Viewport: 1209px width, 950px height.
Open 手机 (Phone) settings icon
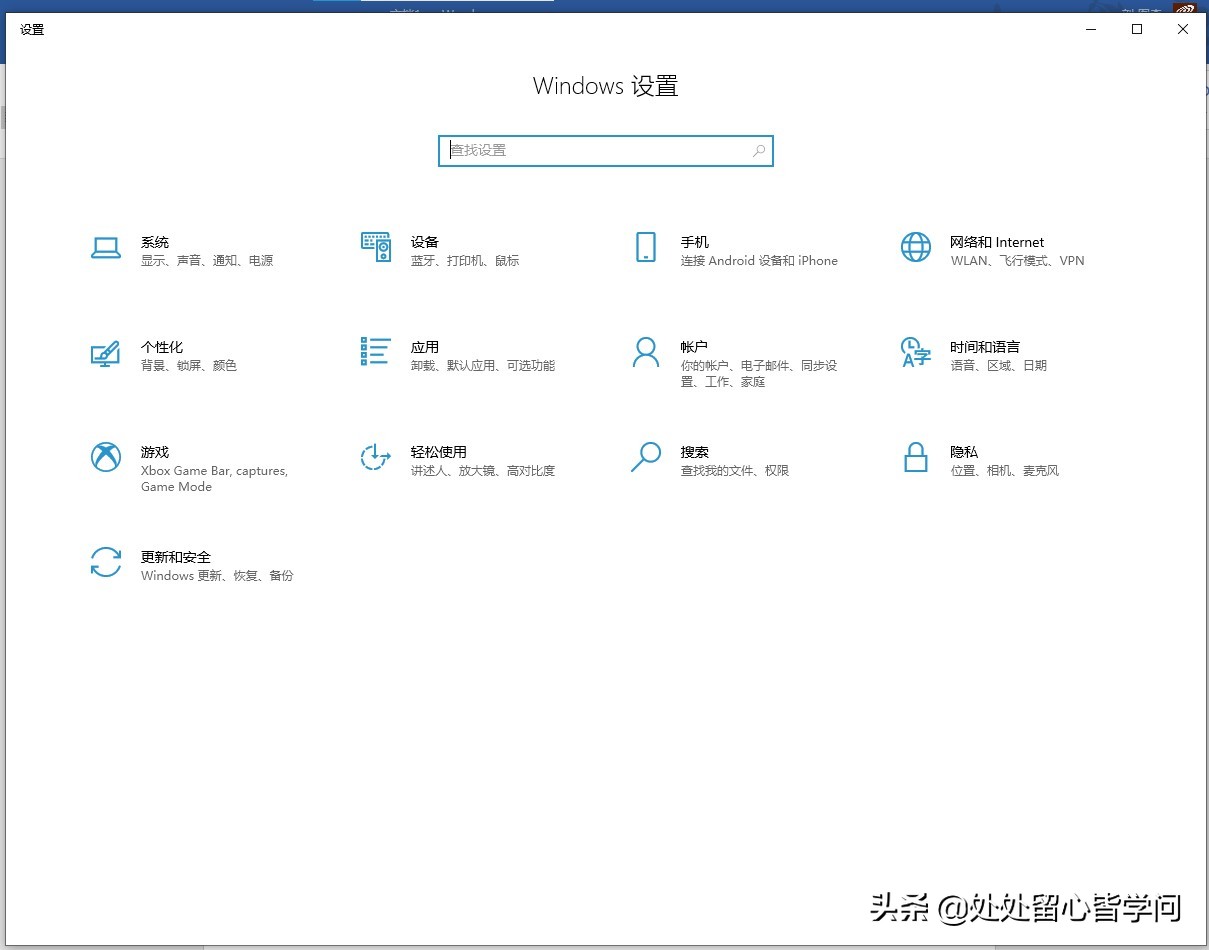tap(645, 248)
